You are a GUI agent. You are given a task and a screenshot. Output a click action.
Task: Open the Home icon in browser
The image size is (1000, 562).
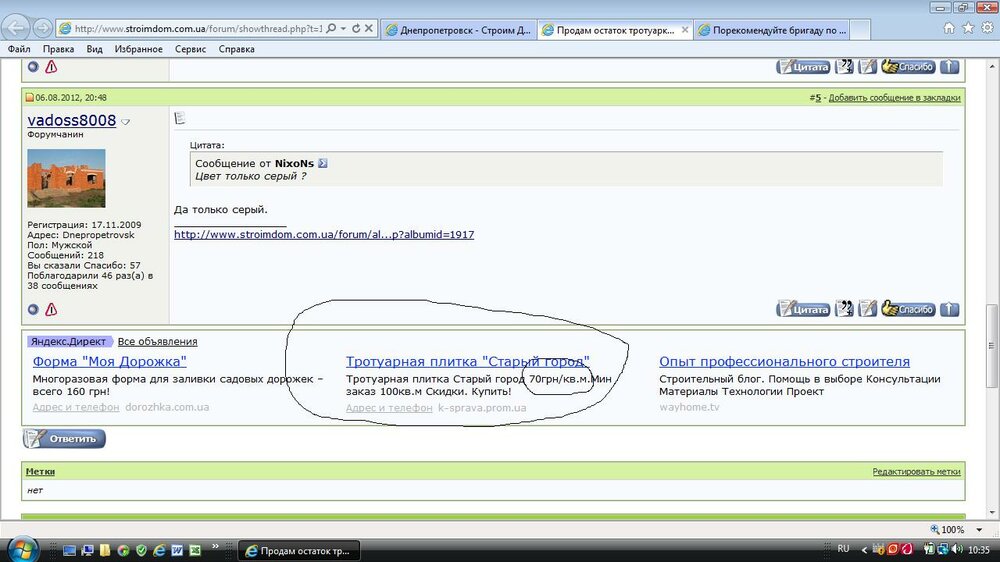click(949, 28)
